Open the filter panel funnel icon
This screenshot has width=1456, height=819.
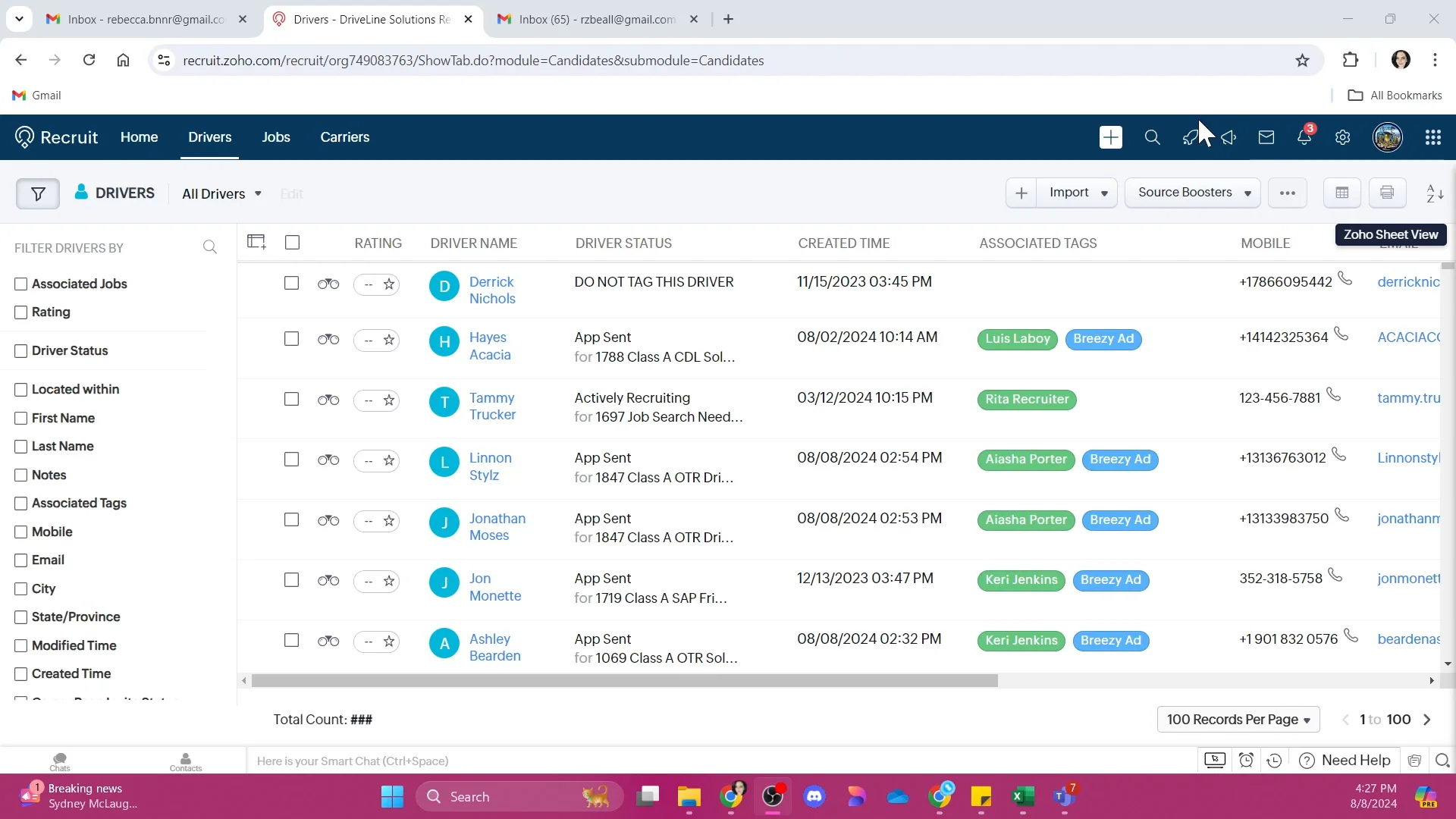[x=37, y=194]
